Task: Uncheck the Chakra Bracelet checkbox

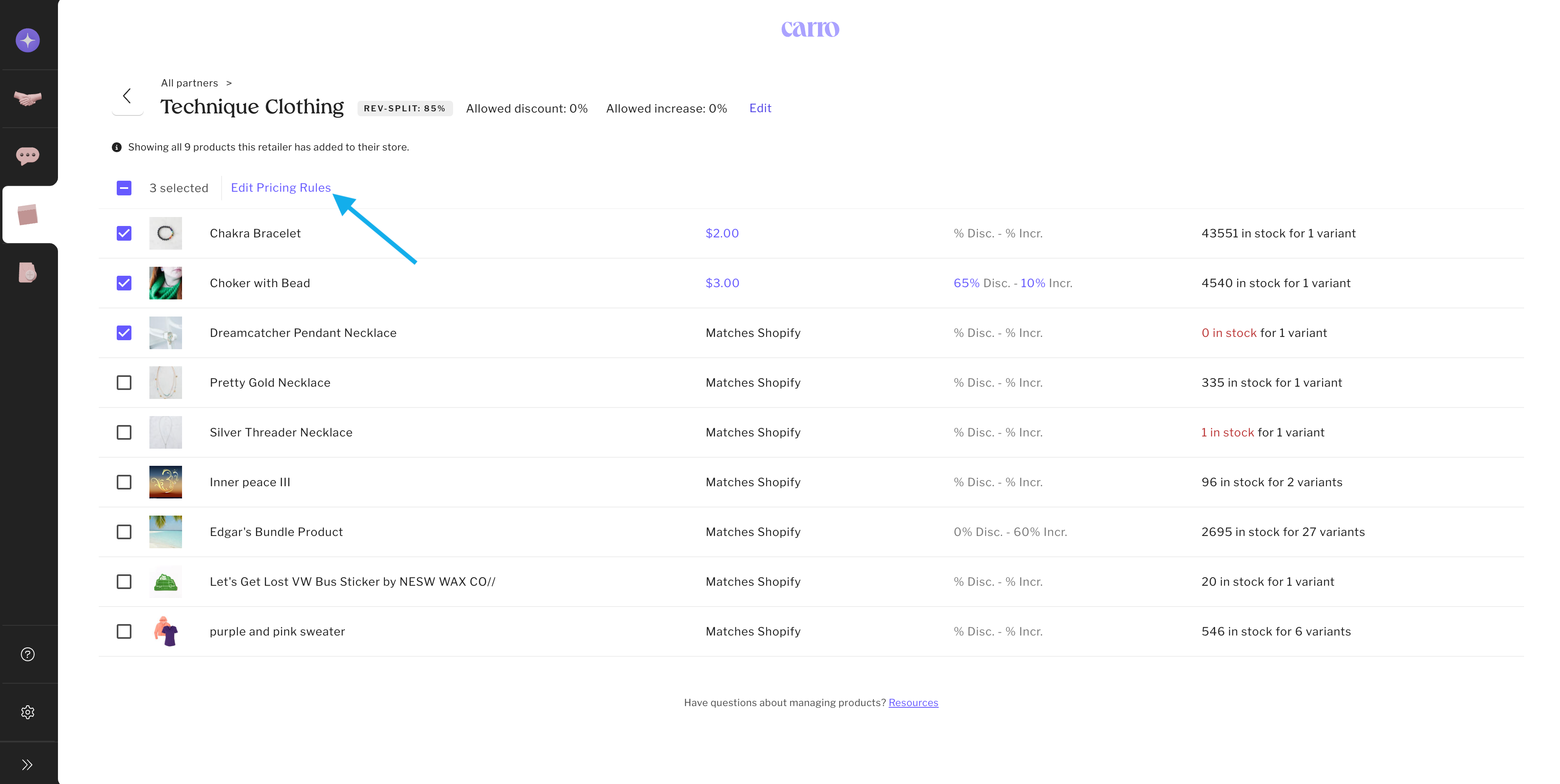Action: coord(124,234)
